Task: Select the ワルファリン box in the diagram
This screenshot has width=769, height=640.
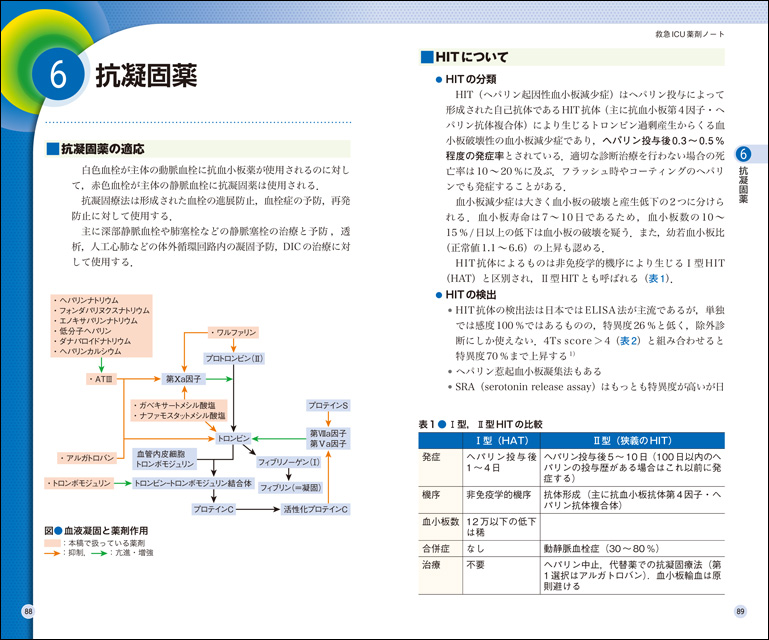Action: coord(233,331)
